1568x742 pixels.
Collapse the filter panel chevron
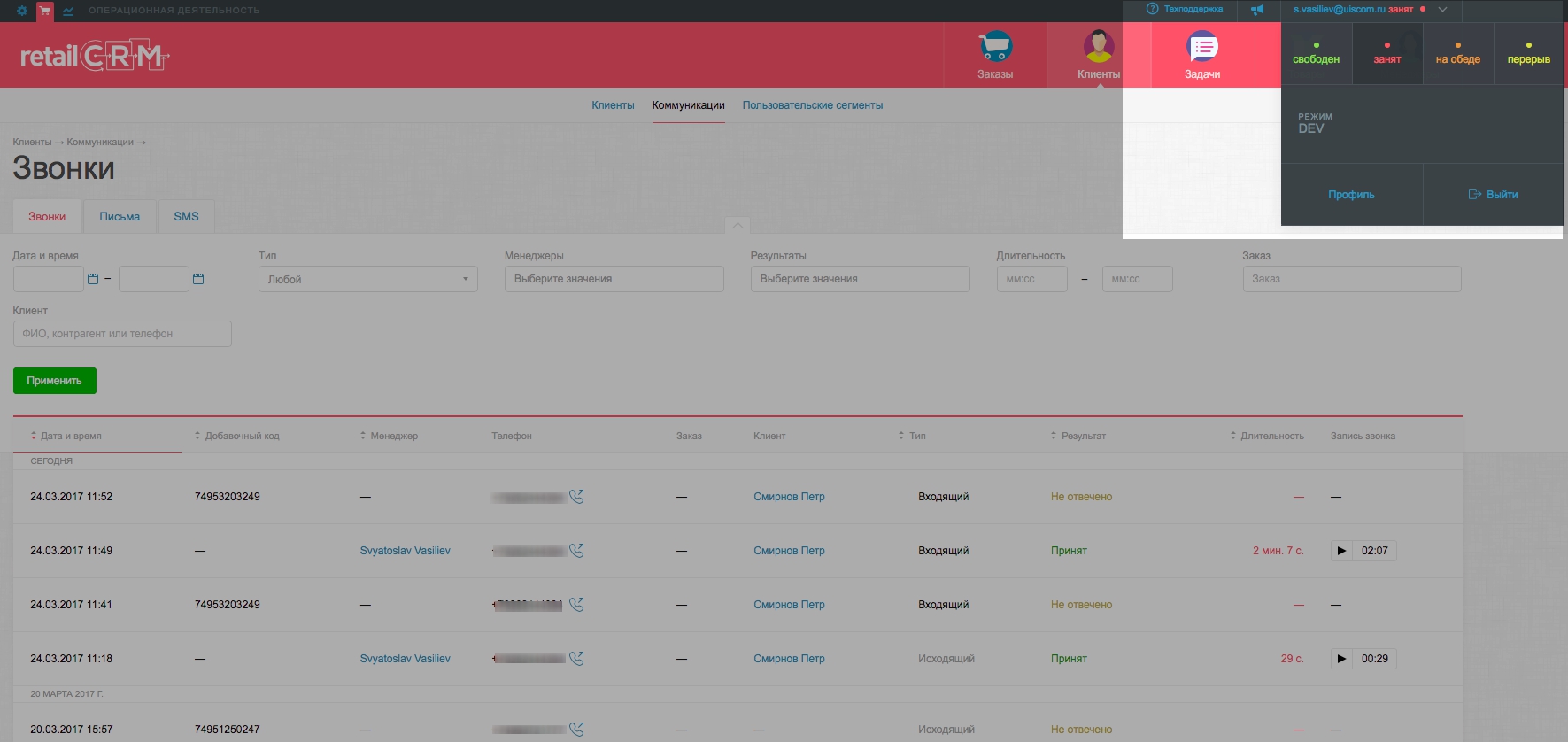(738, 225)
